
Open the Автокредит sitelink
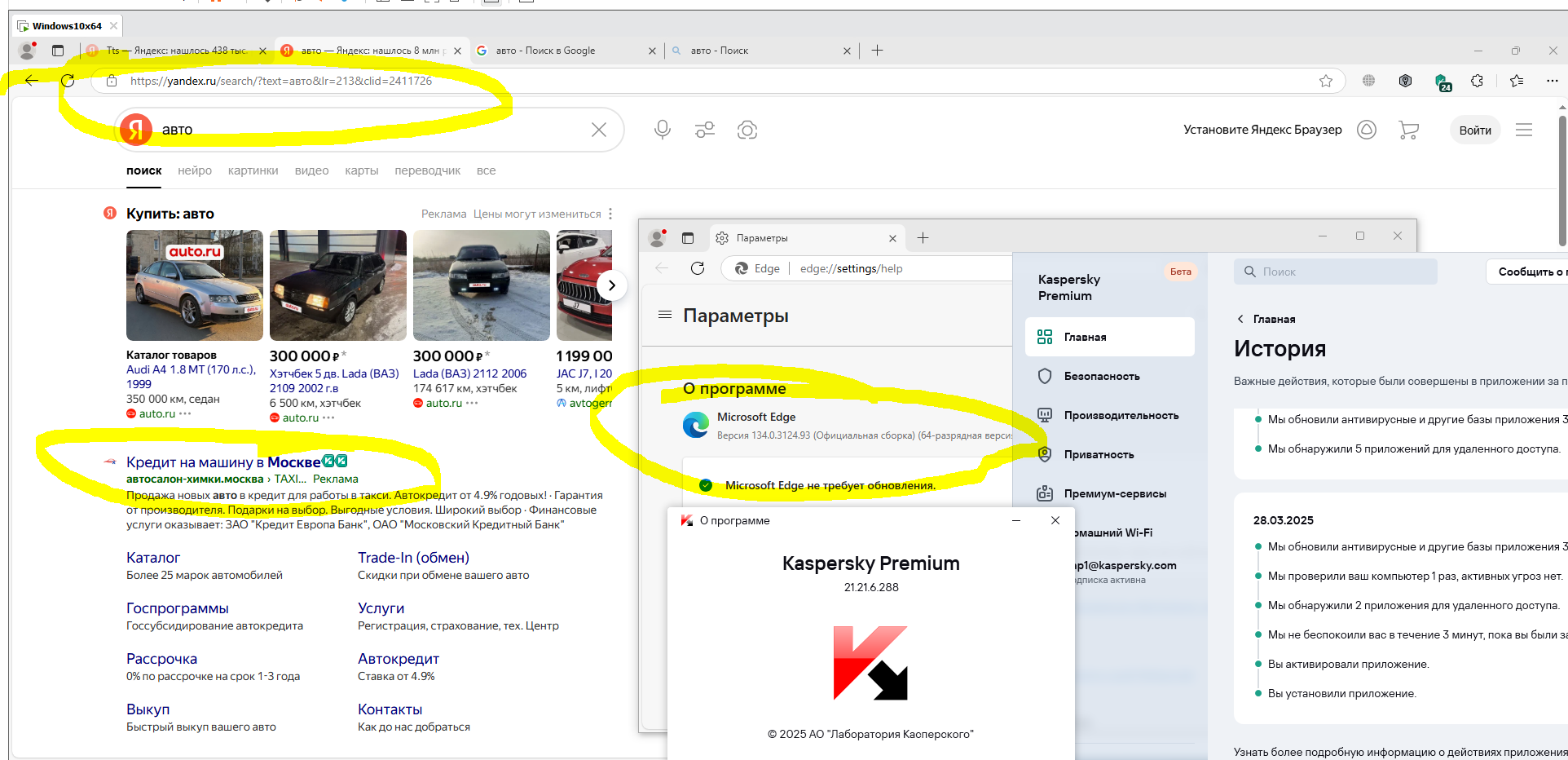tap(399, 659)
